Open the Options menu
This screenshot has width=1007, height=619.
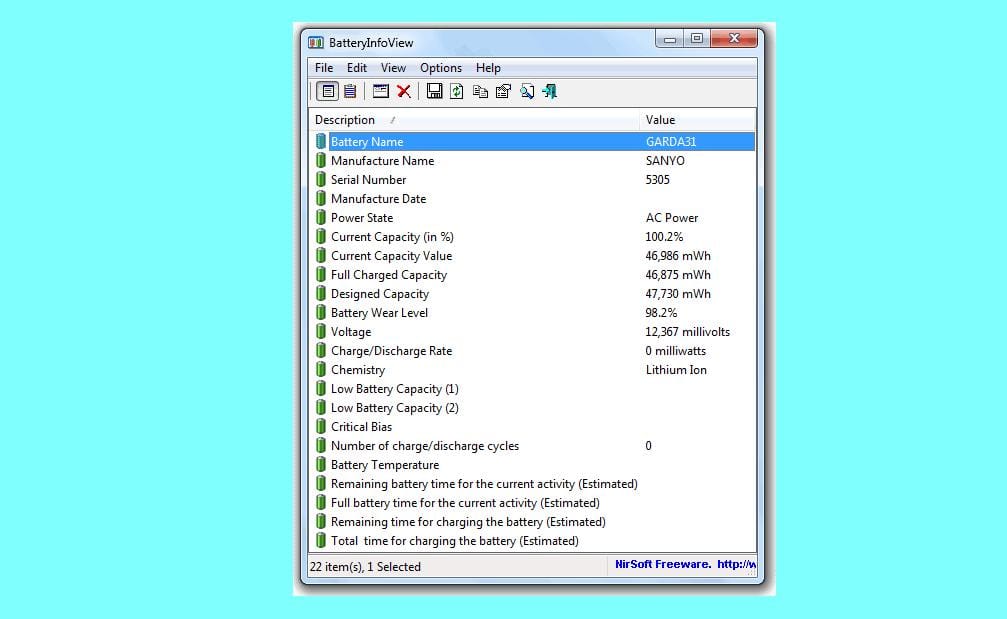(x=441, y=67)
